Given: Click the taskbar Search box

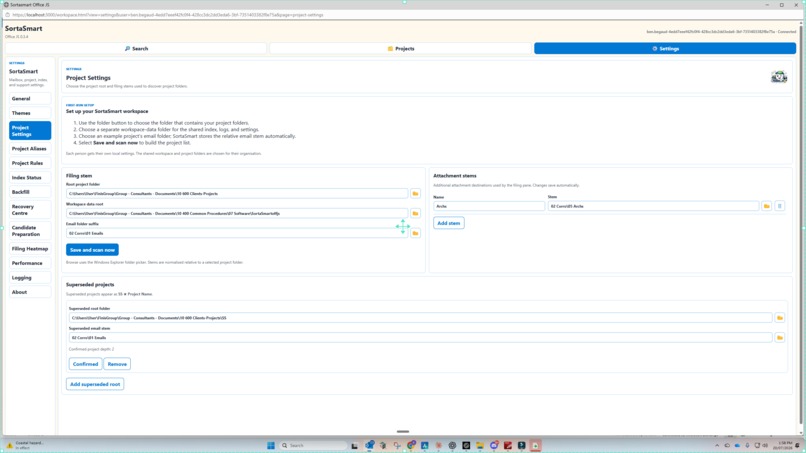Looking at the screenshot, I should click(314, 445).
